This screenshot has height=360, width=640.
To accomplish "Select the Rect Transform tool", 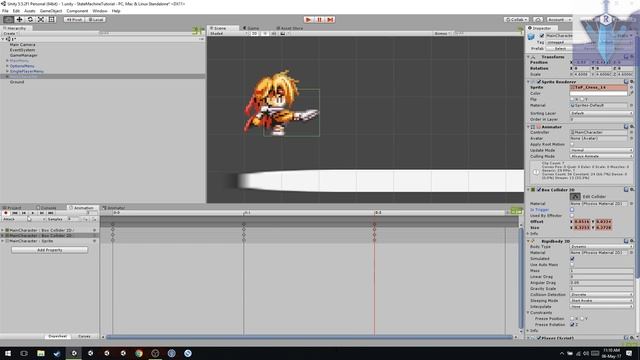I will coord(51,19).
